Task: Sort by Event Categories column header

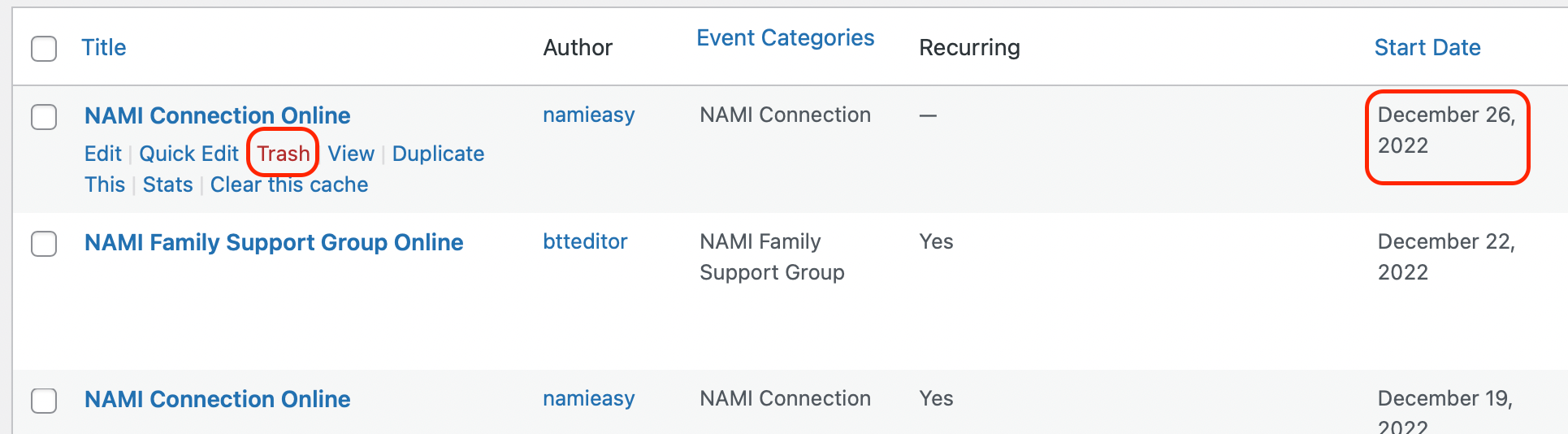Action: (785, 38)
